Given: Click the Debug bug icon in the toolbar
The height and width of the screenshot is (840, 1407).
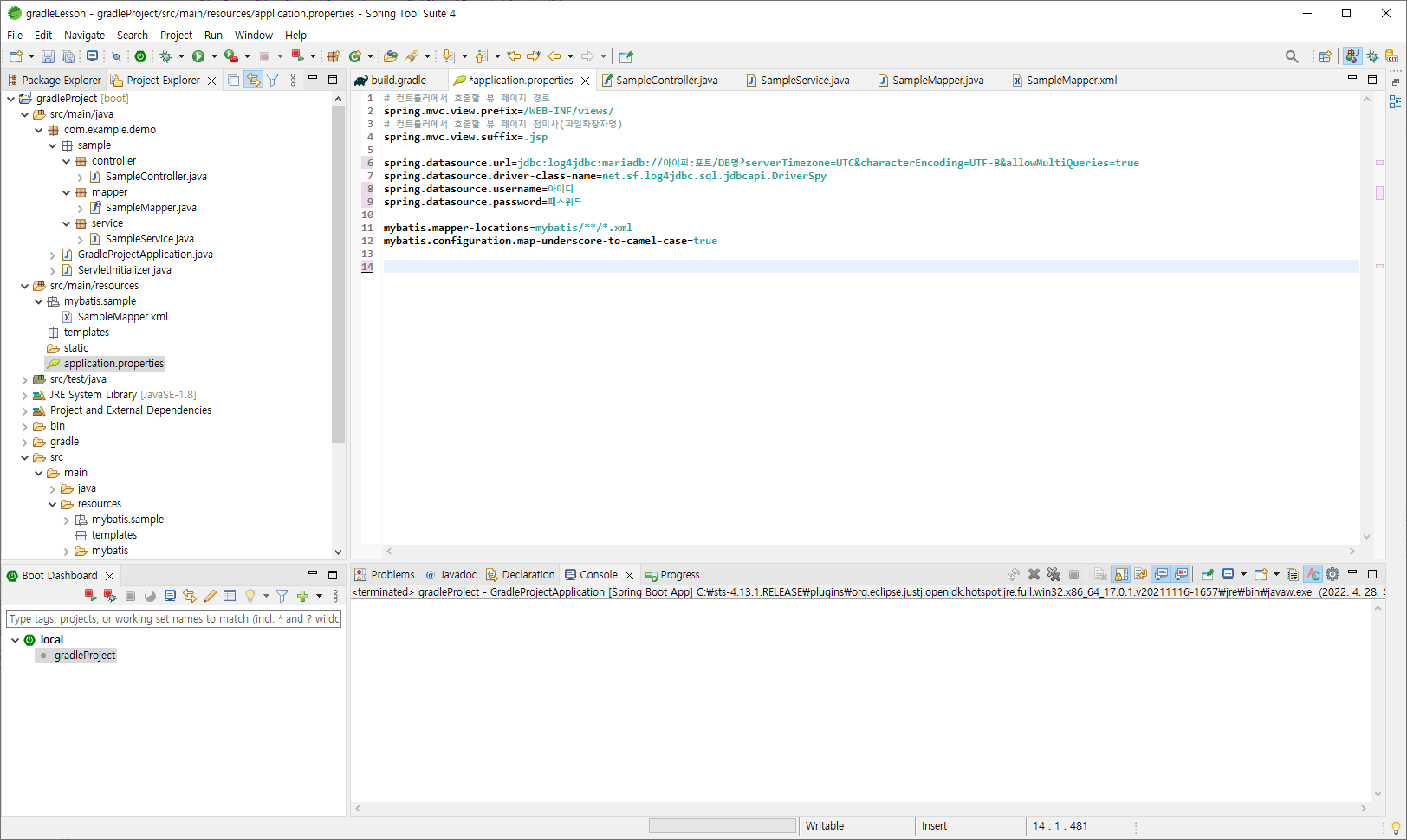Looking at the screenshot, I should pos(165,56).
